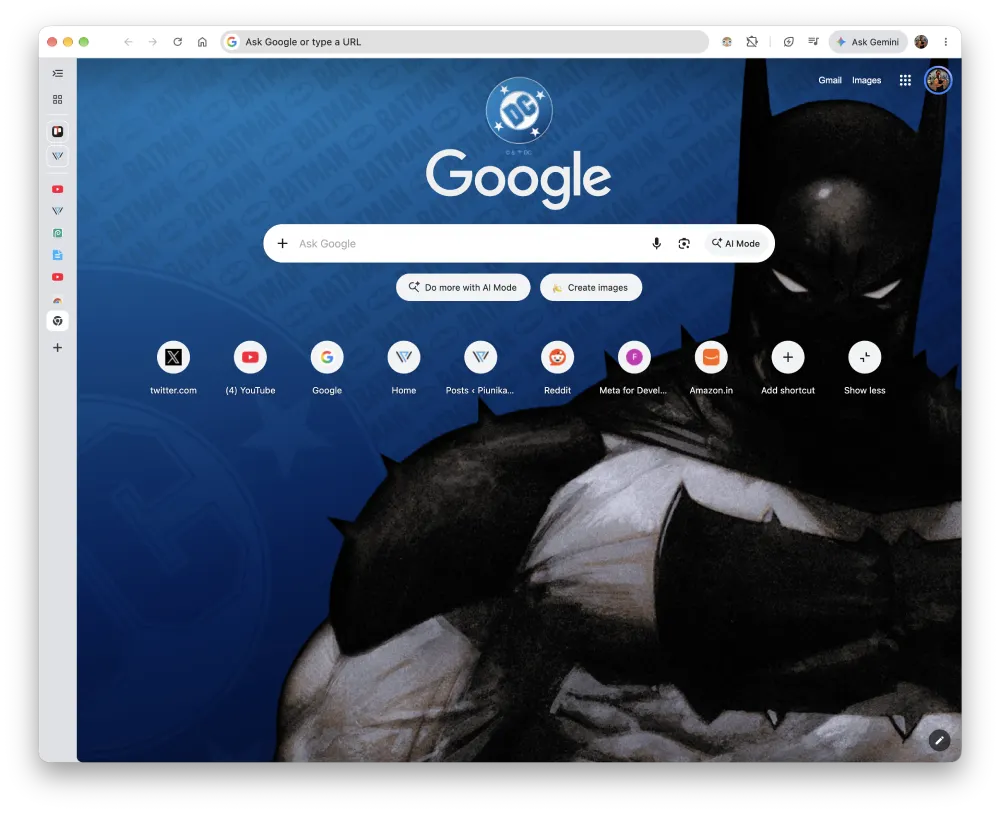This screenshot has height=813, width=1000.
Task: Open the Chrome three-dot menu
Action: [946, 42]
